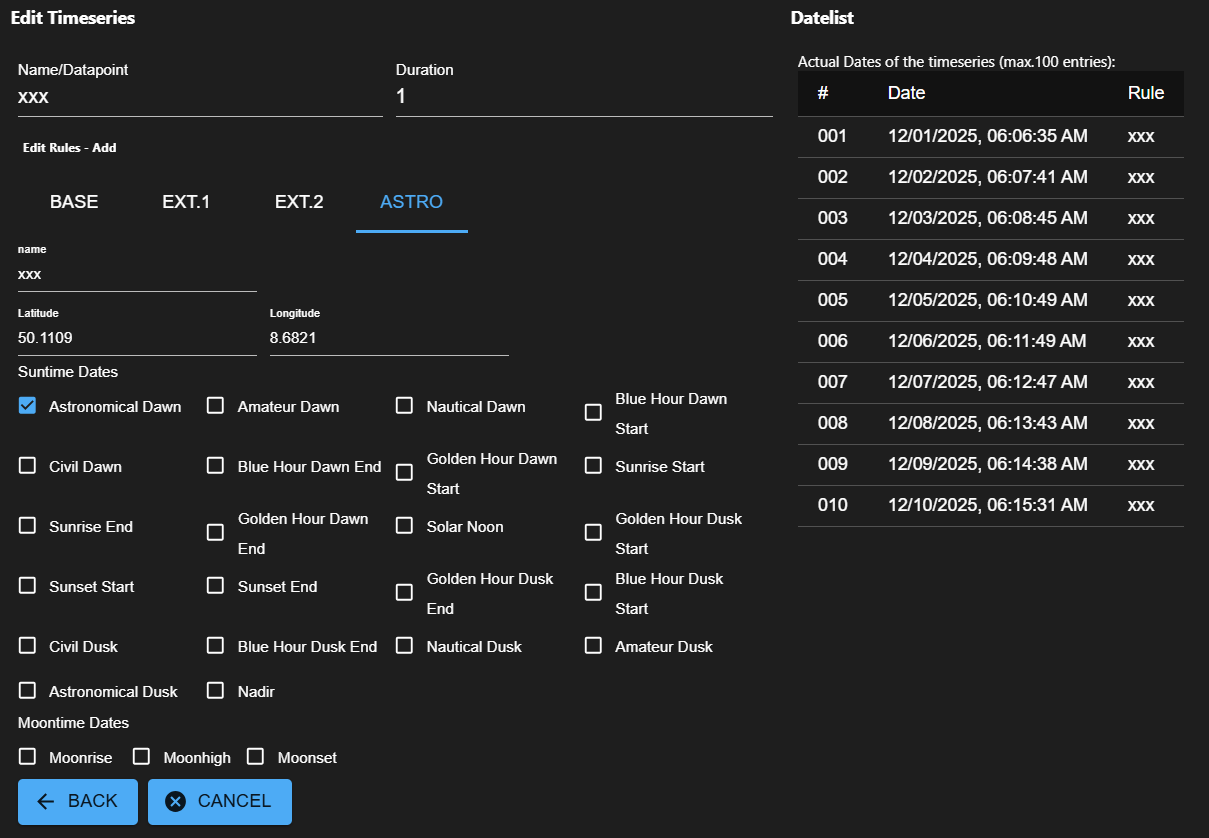Toggle the Civil Dusk checkbox

point(28,645)
